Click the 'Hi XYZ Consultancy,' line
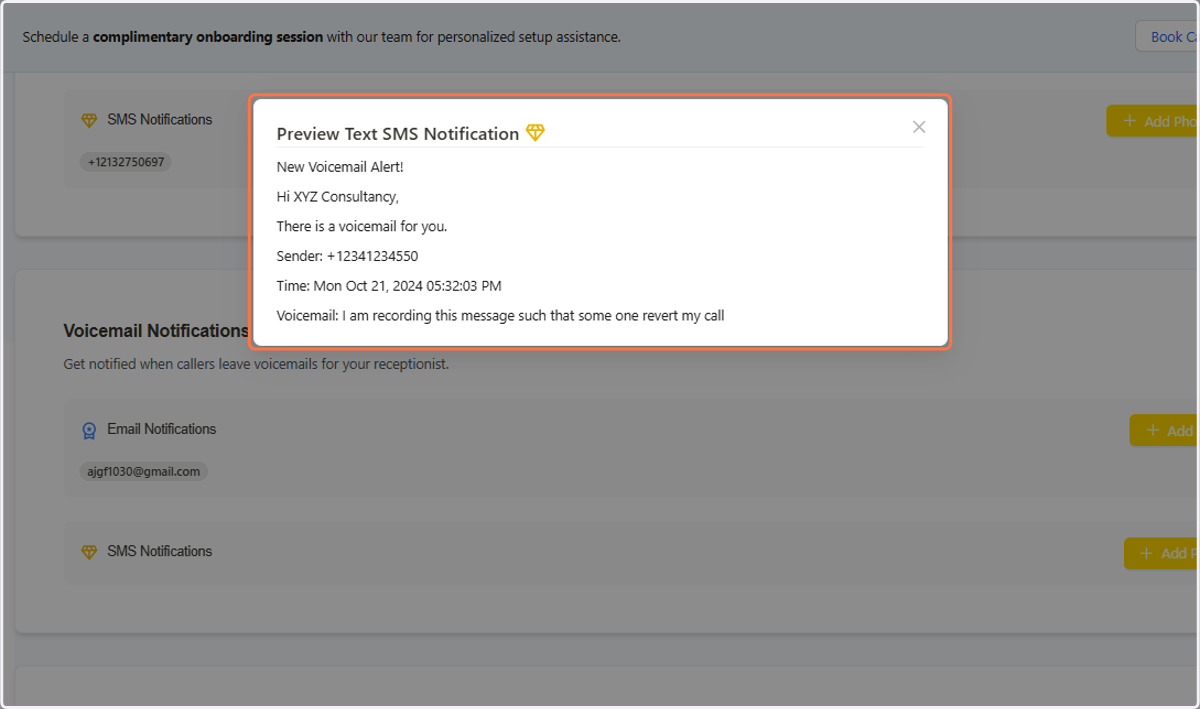This screenshot has width=1200, height=709. pyautogui.click(x=338, y=197)
